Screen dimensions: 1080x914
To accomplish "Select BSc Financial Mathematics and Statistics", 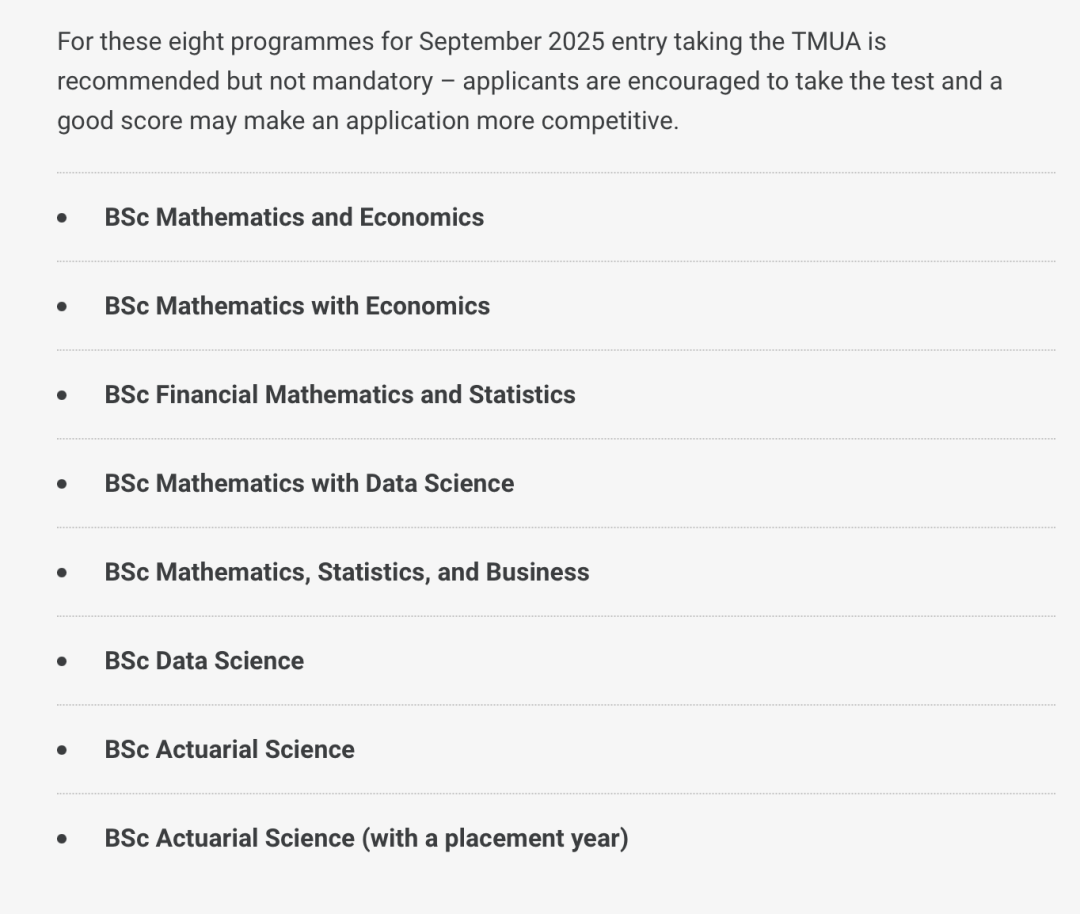I will (x=340, y=395).
